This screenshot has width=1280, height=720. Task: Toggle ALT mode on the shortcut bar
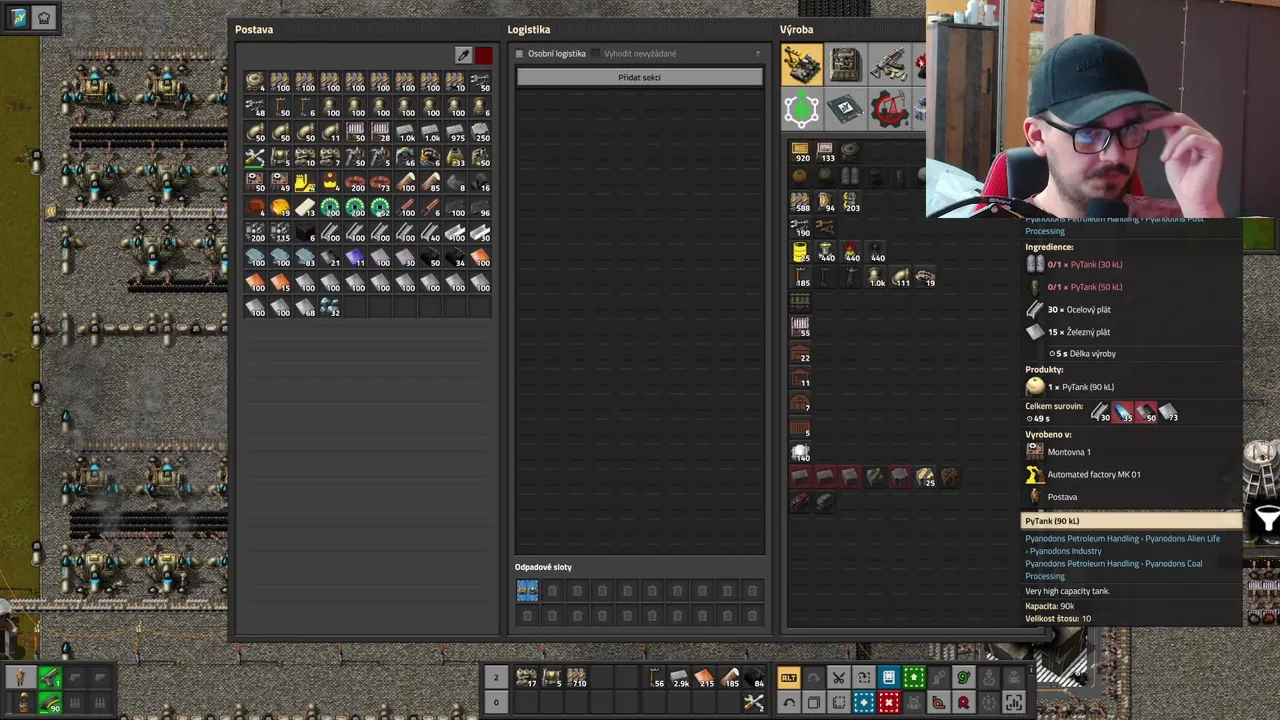click(789, 678)
